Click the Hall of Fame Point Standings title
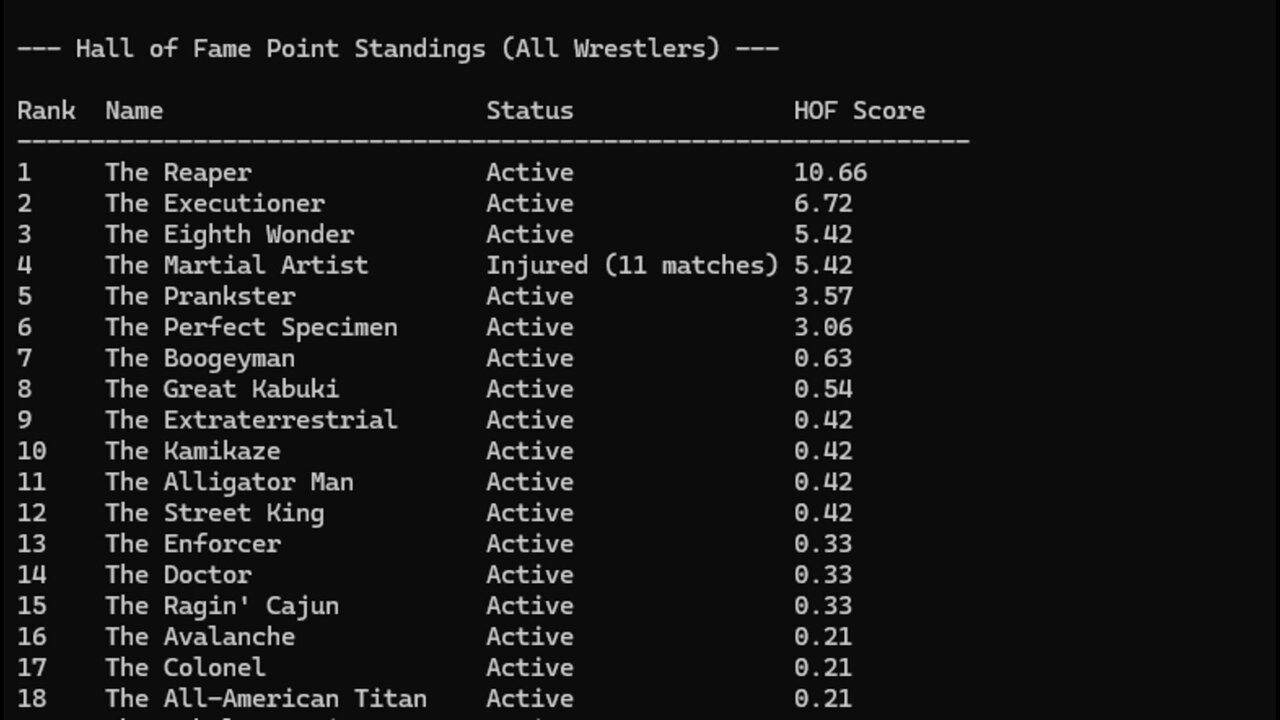 [x=397, y=48]
